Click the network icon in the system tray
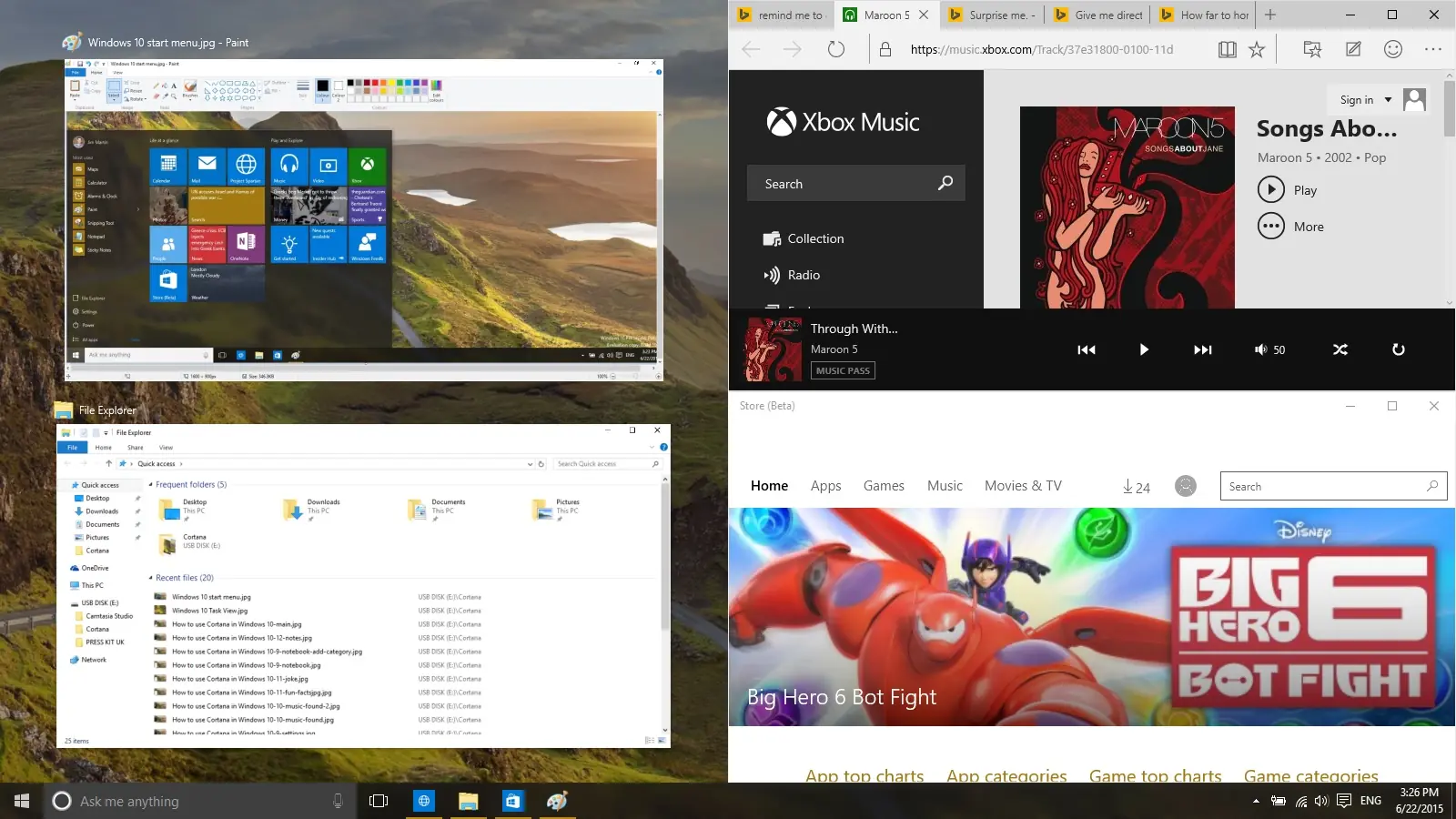The height and width of the screenshot is (819, 1456). pyautogui.click(x=1301, y=802)
